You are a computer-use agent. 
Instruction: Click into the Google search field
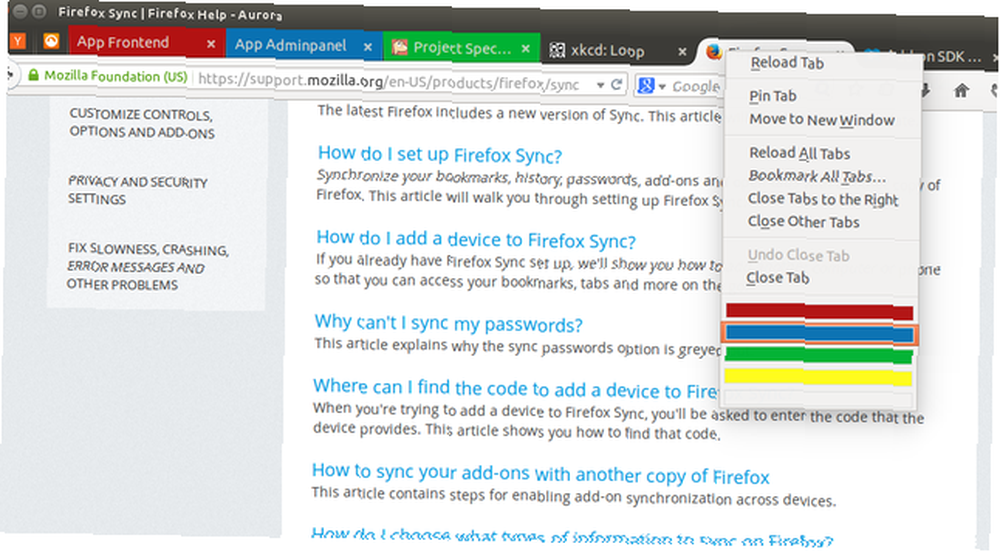[x=695, y=87]
